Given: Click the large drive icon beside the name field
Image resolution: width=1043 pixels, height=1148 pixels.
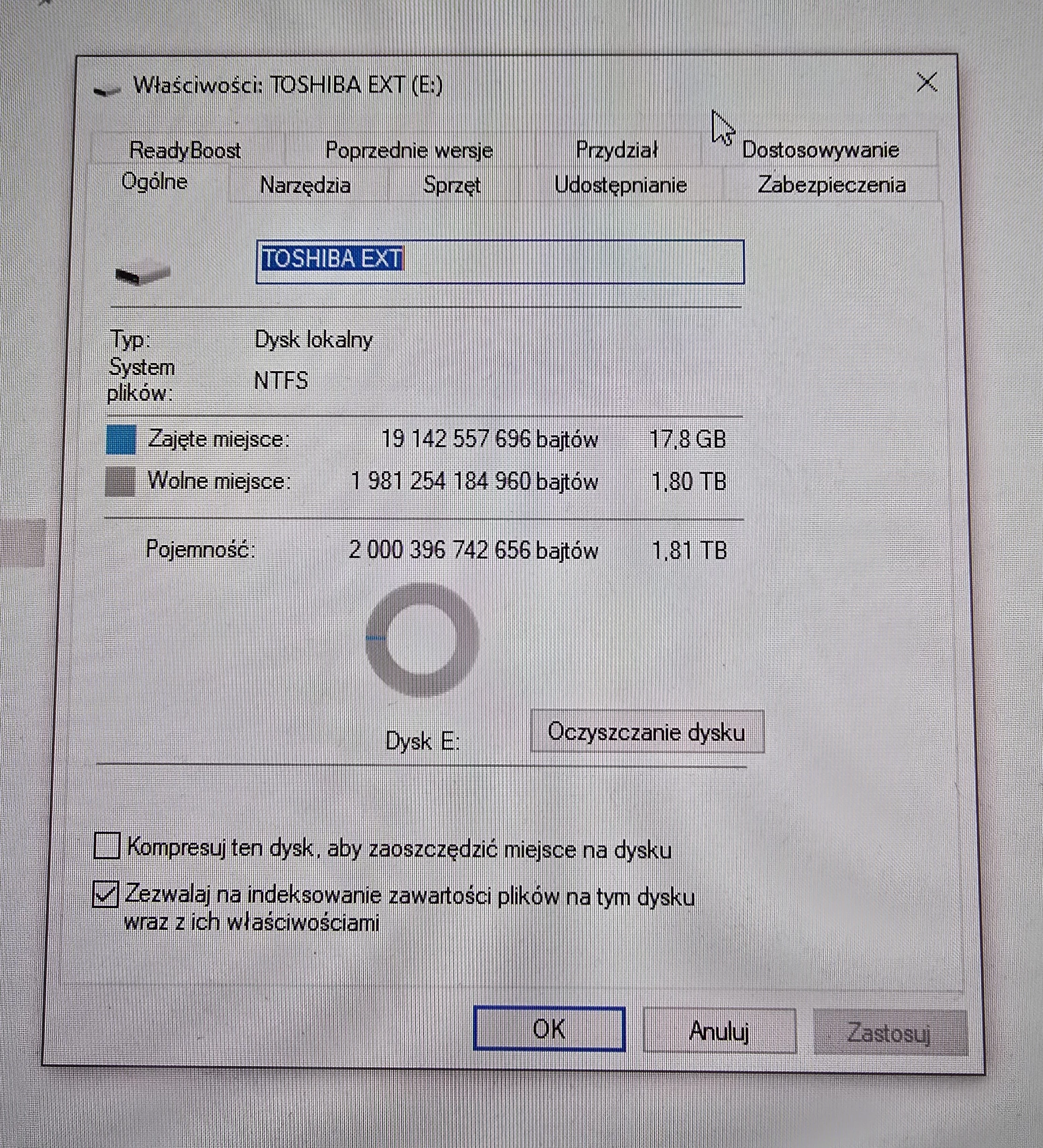Looking at the screenshot, I should pos(142,271).
